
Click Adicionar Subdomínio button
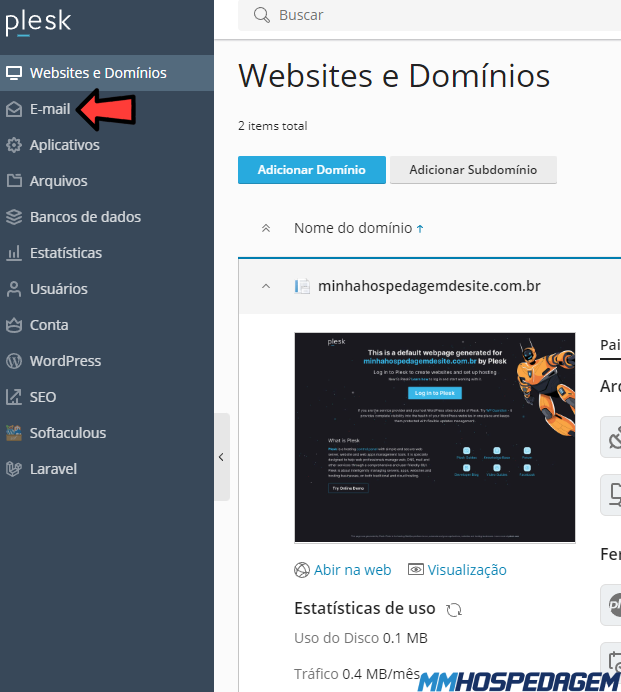click(473, 170)
